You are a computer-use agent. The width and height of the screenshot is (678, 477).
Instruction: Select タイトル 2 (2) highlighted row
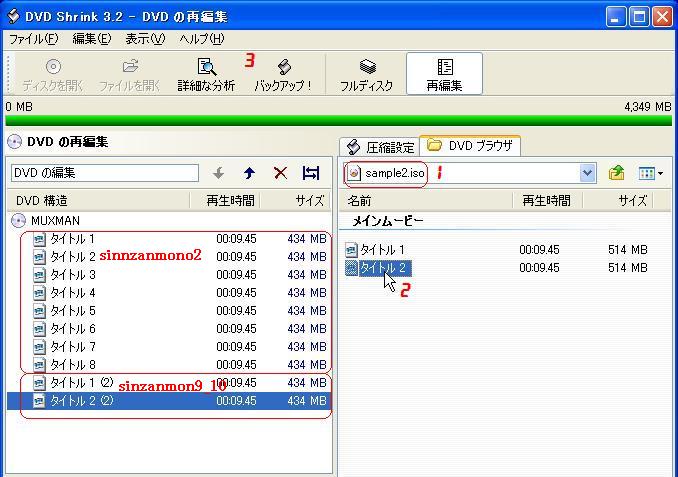tap(170, 401)
